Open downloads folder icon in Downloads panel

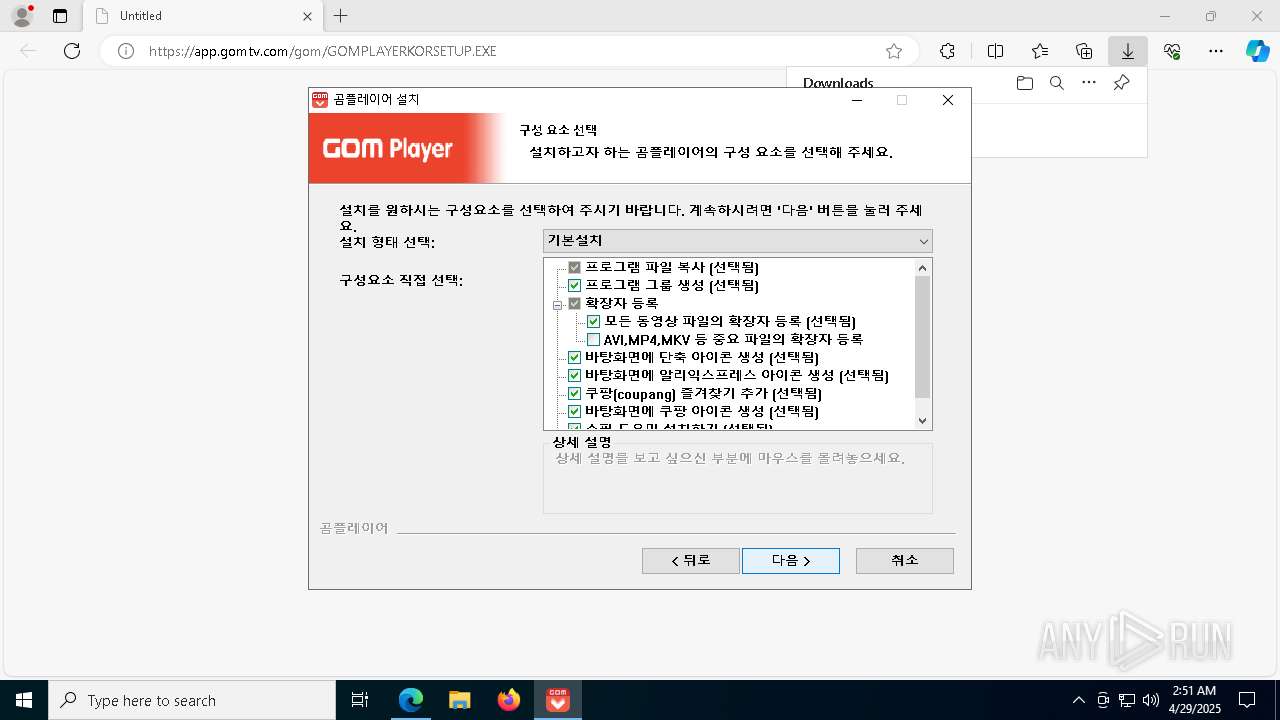[1024, 83]
